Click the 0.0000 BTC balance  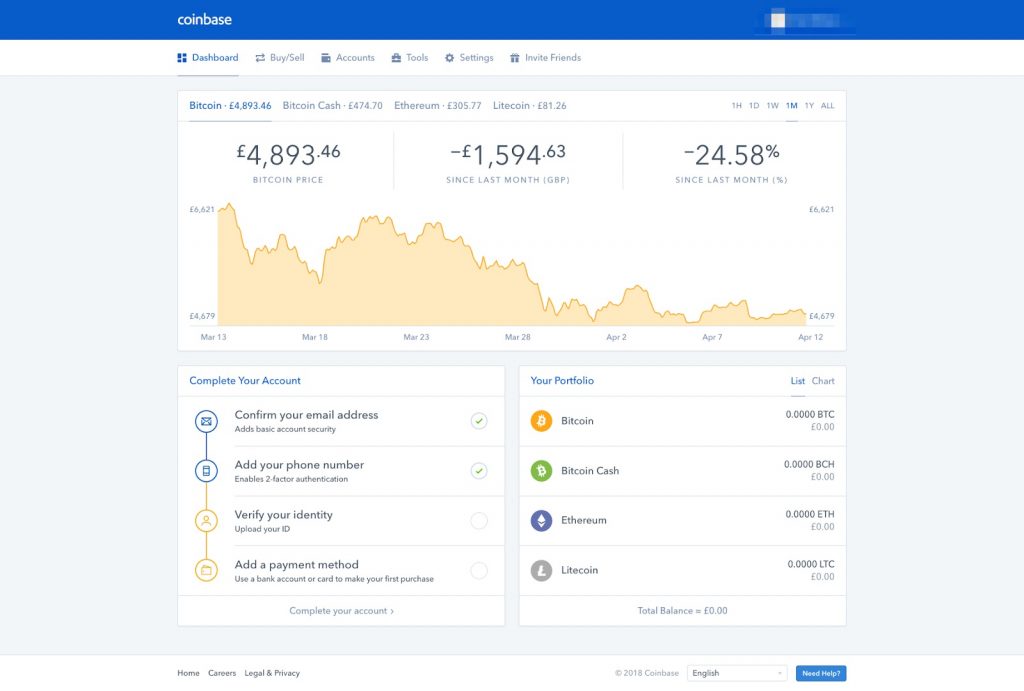(810, 415)
